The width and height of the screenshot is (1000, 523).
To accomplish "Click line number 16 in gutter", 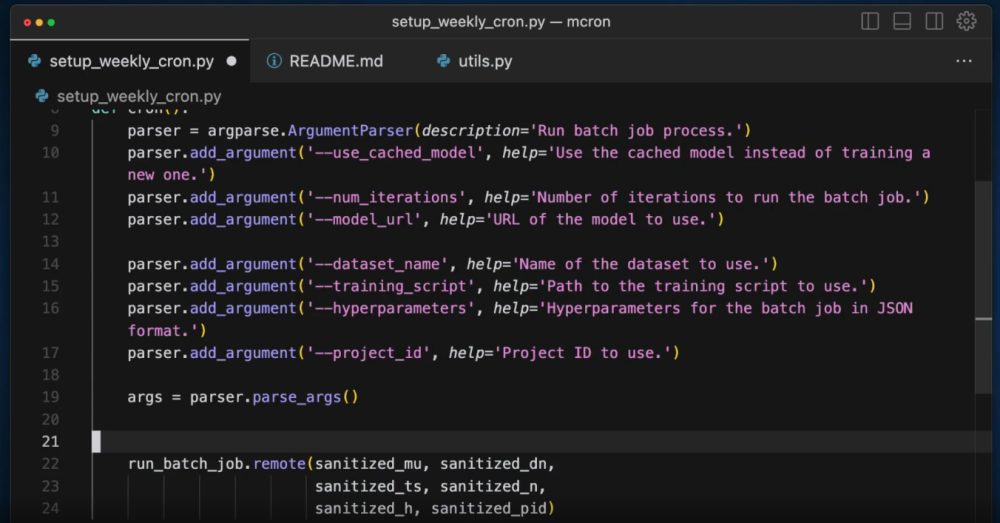I will (x=50, y=309).
